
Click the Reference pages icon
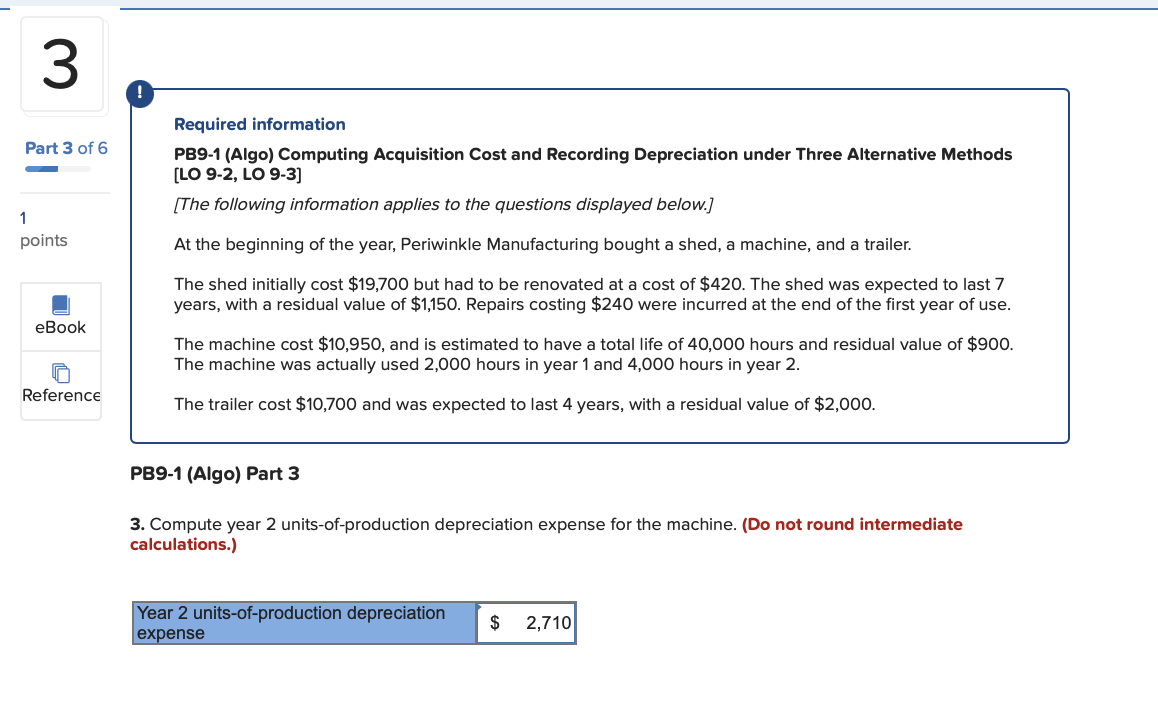coord(60,371)
